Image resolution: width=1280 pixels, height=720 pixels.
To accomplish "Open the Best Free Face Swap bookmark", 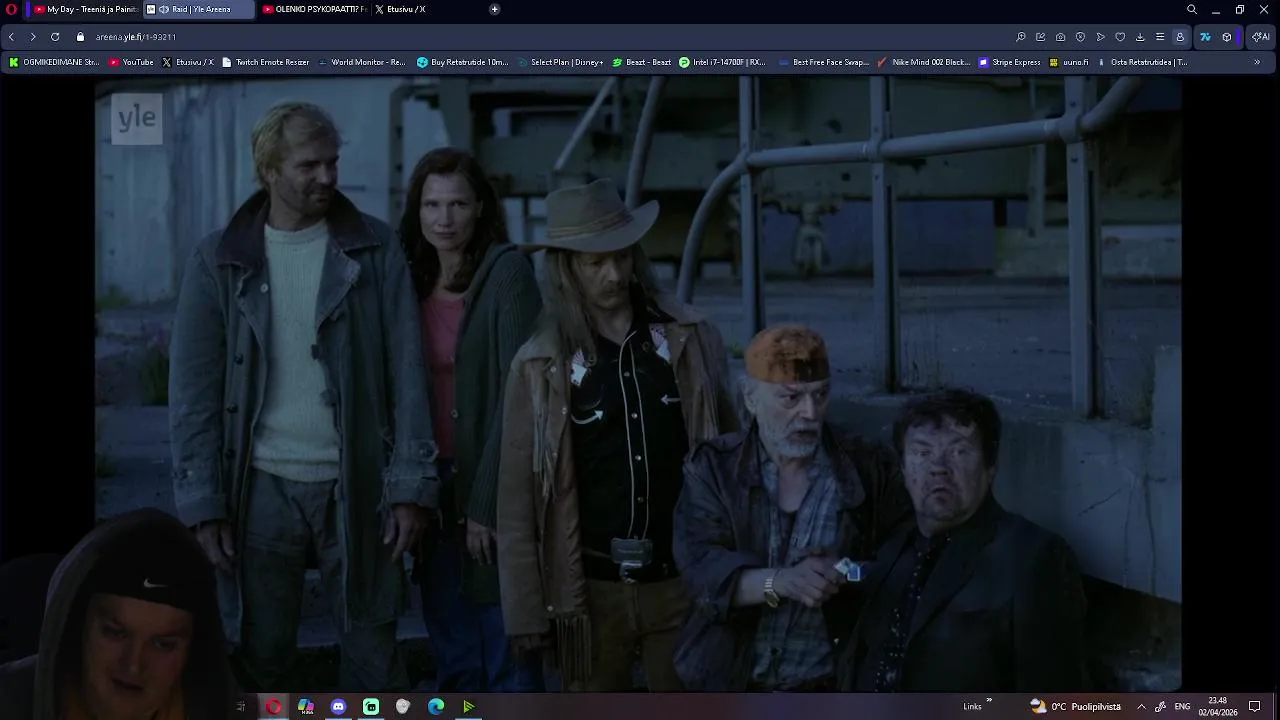I will click(x=823, y=62).
